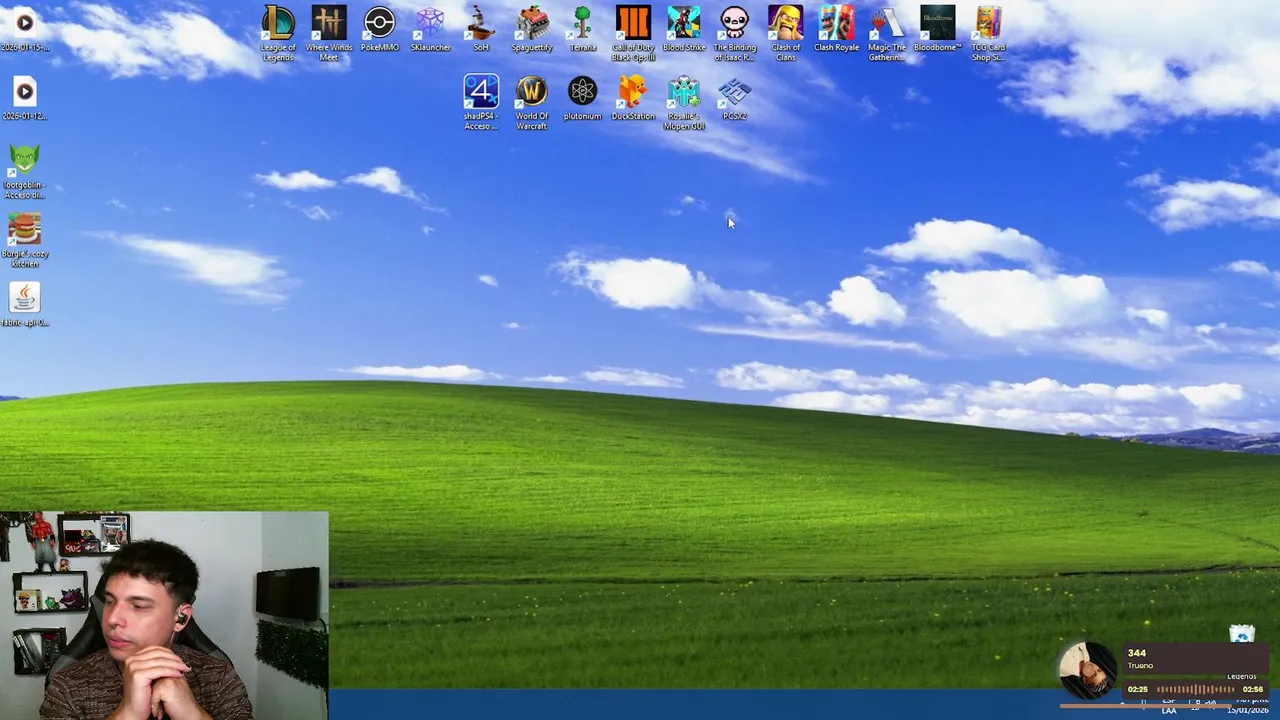Launch Where Winds Meet desktop icon
The image size is (1280, 720).
[x=329, y=33]
